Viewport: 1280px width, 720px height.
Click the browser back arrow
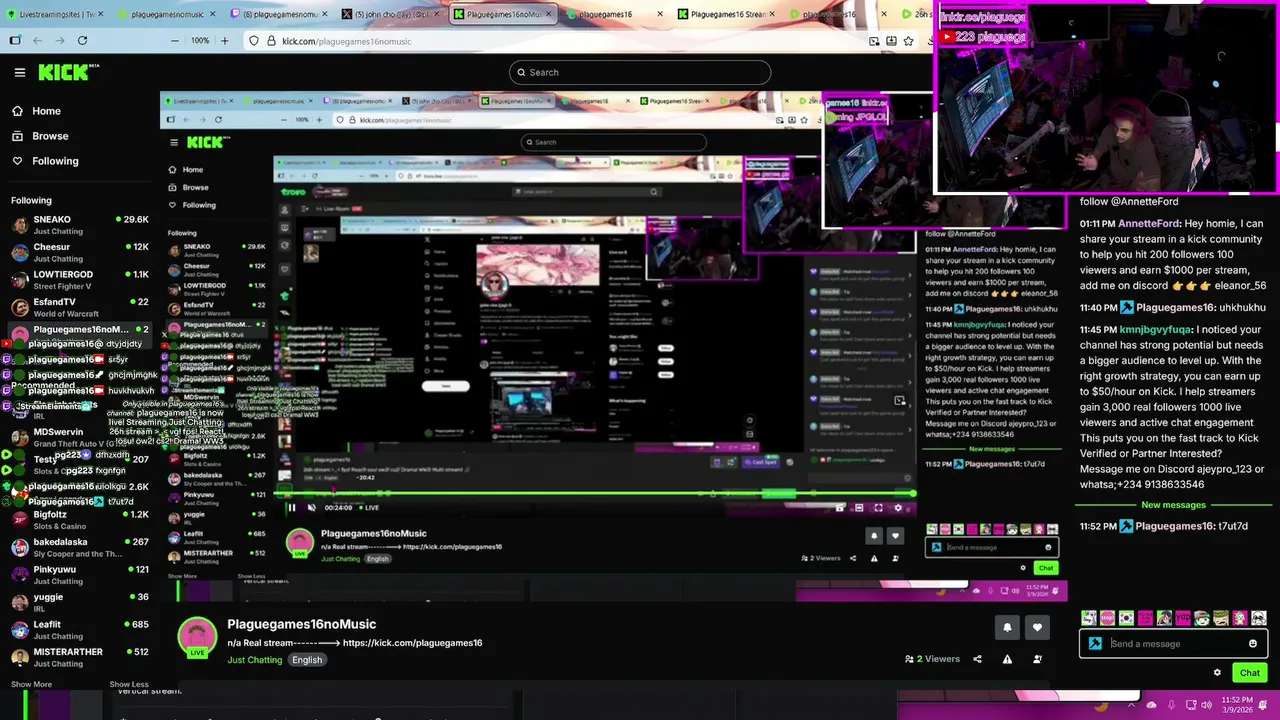coord(37,41)
